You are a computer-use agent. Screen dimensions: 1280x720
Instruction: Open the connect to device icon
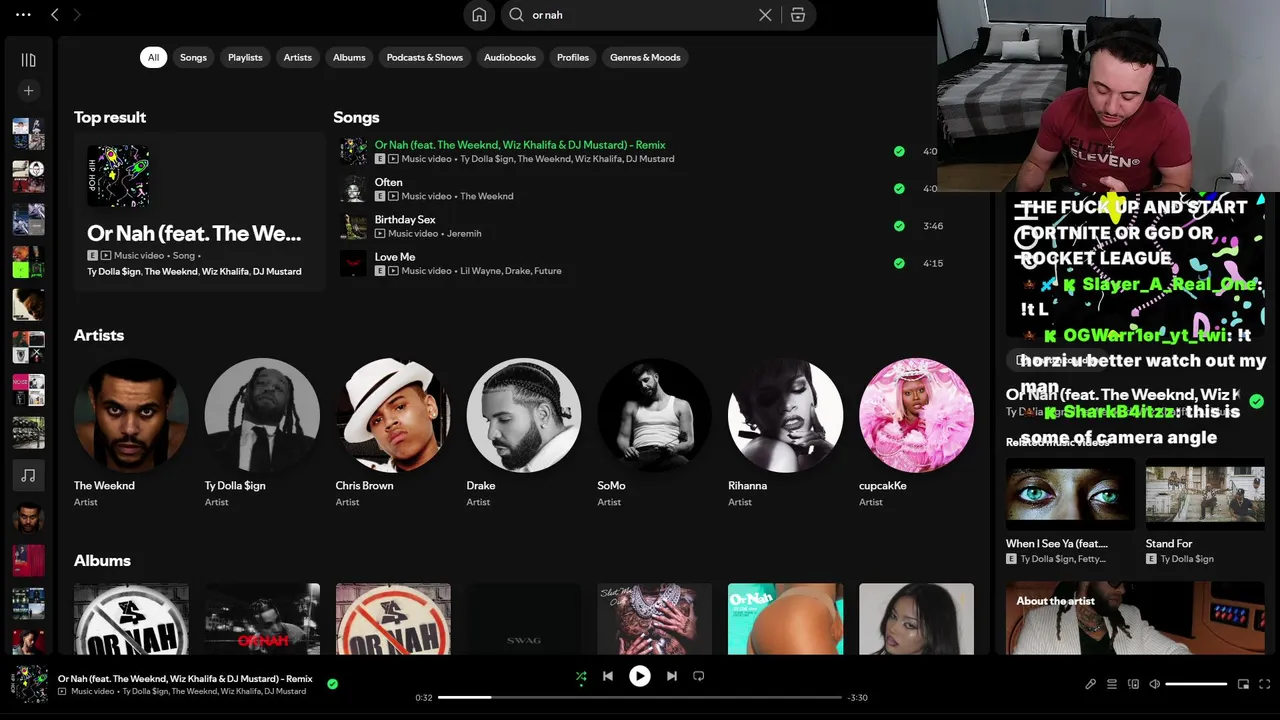[1133, 684]
